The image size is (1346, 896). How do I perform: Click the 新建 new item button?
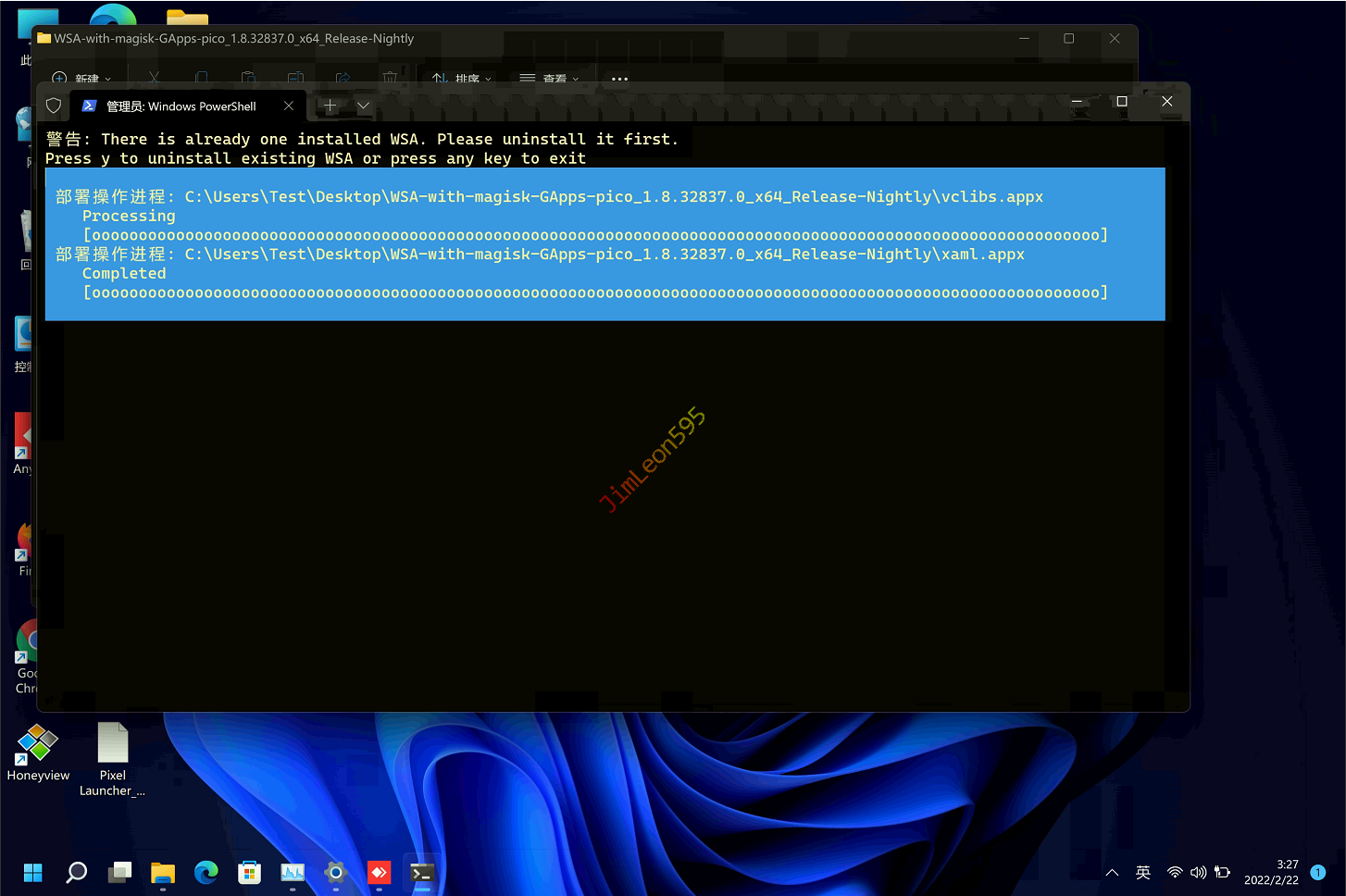[82, 78]
